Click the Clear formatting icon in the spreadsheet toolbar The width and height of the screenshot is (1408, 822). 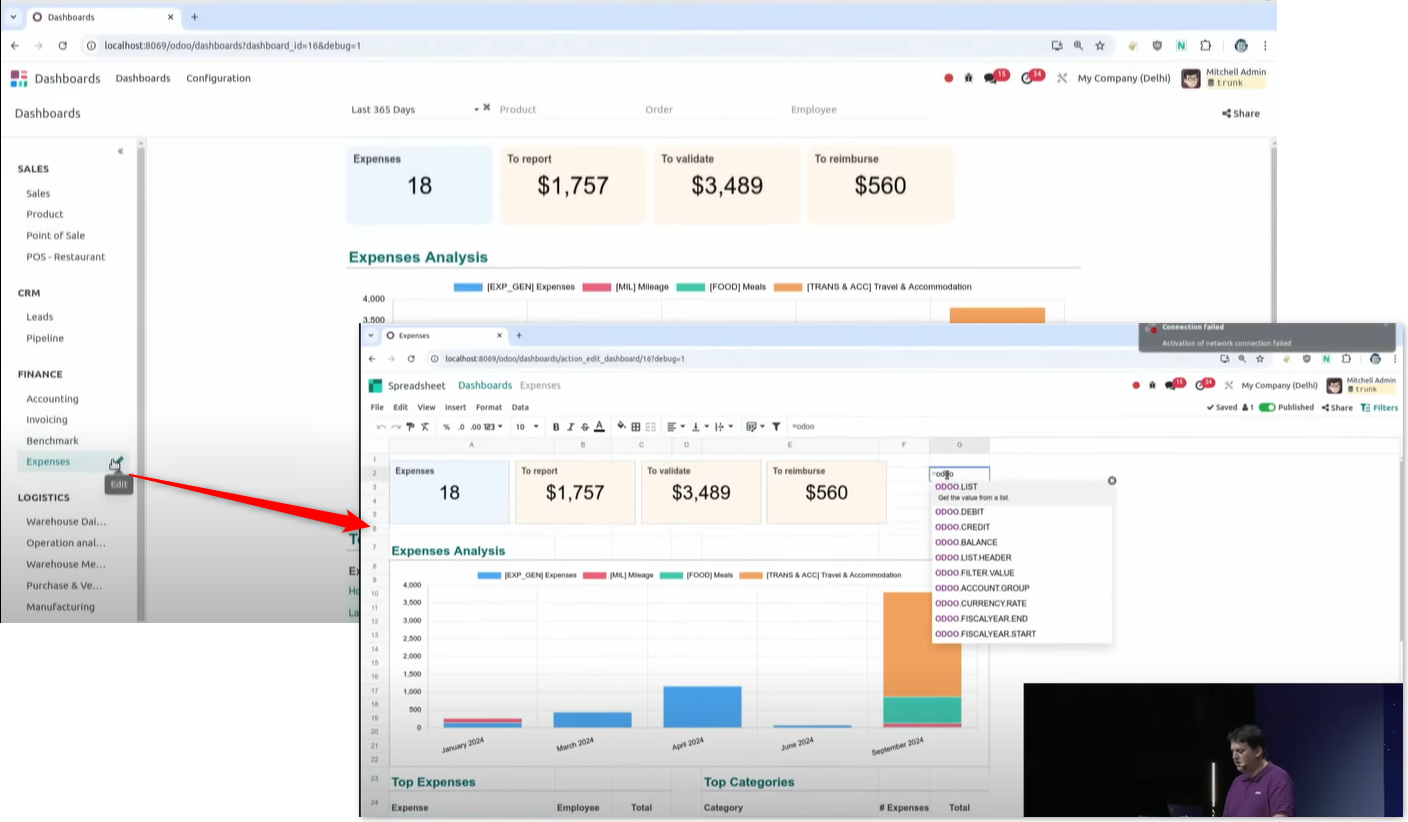coord(424,427)
